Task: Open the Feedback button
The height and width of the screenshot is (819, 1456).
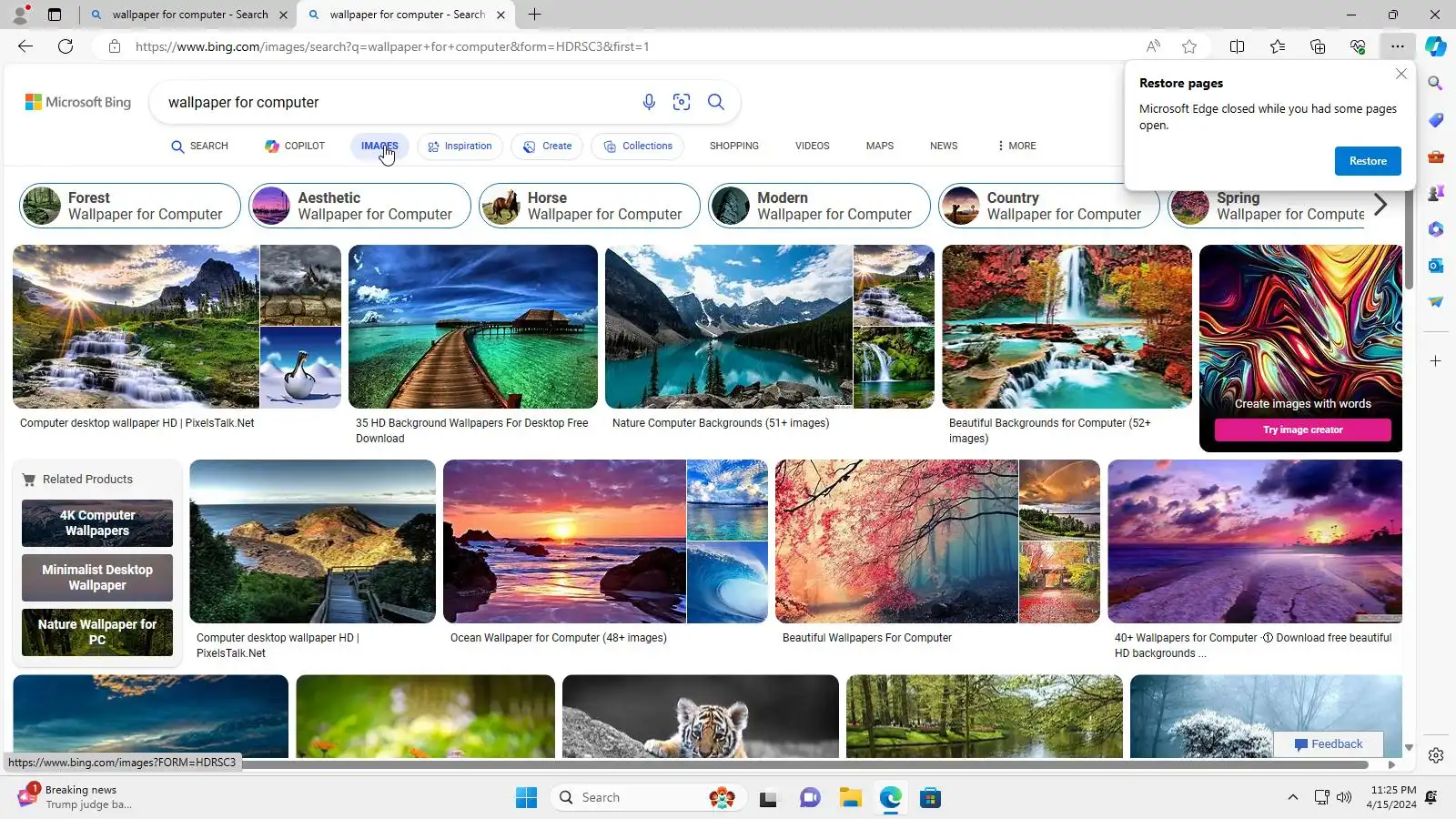Action: click(1329, 744)
